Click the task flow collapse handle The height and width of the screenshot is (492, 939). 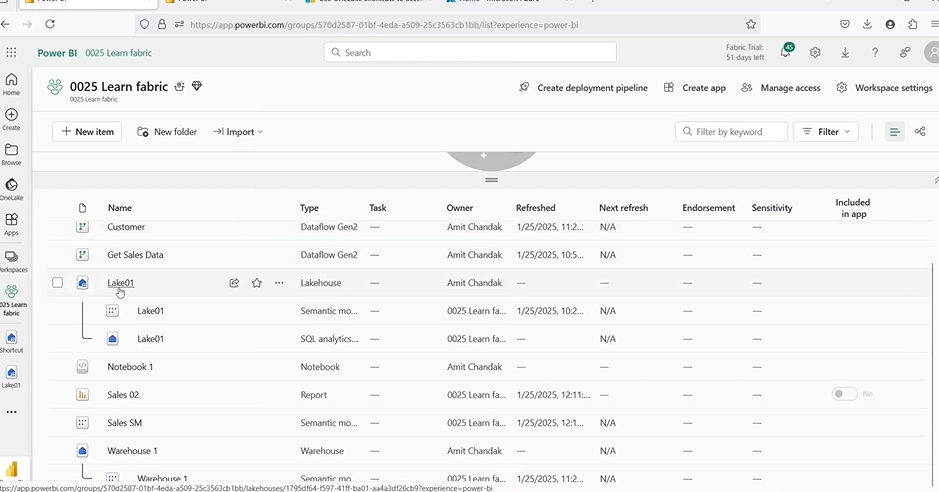pyautogui.click(x=492, y=180)
